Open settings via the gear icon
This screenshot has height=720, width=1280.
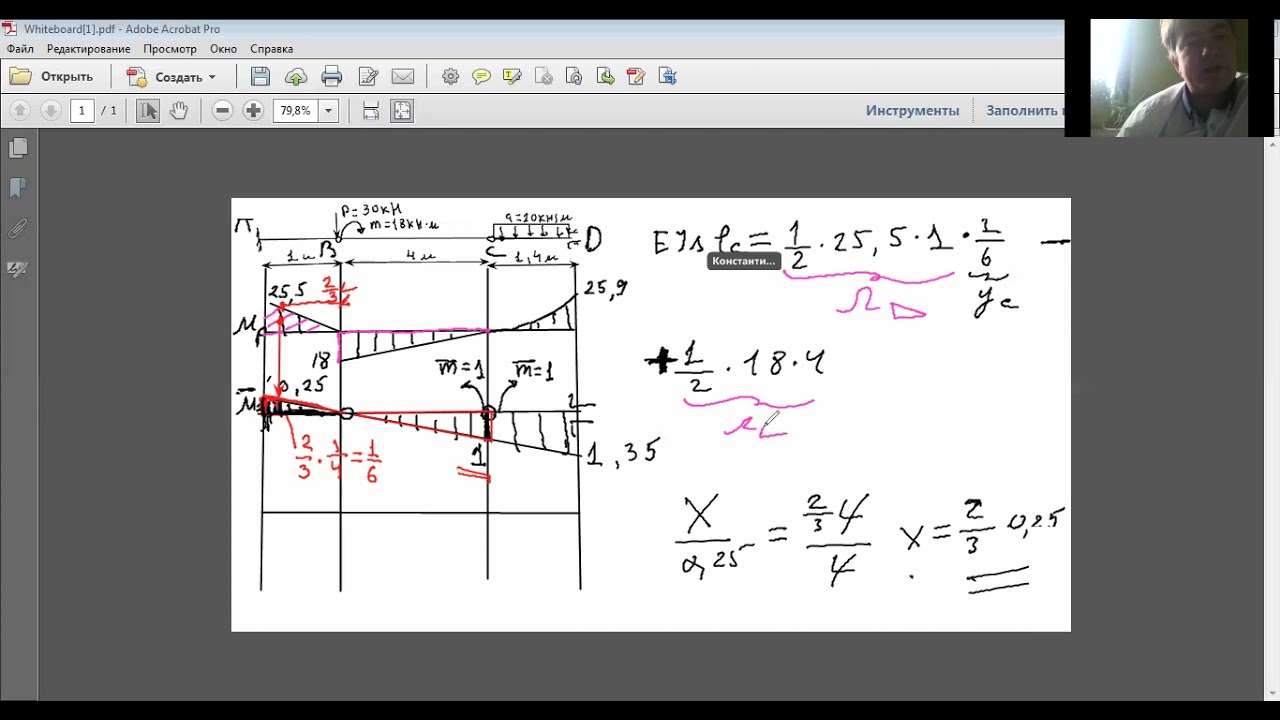(x=451, y=77)
